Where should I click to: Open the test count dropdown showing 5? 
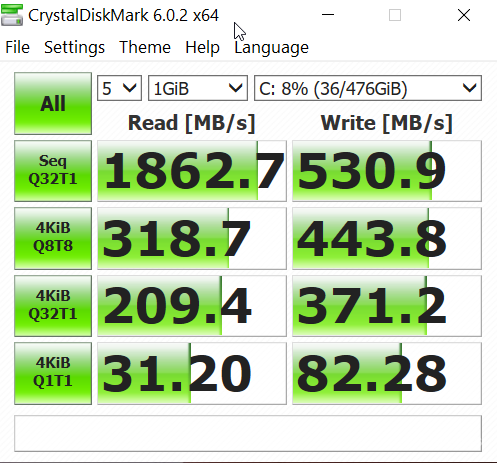tap(119, 88)
